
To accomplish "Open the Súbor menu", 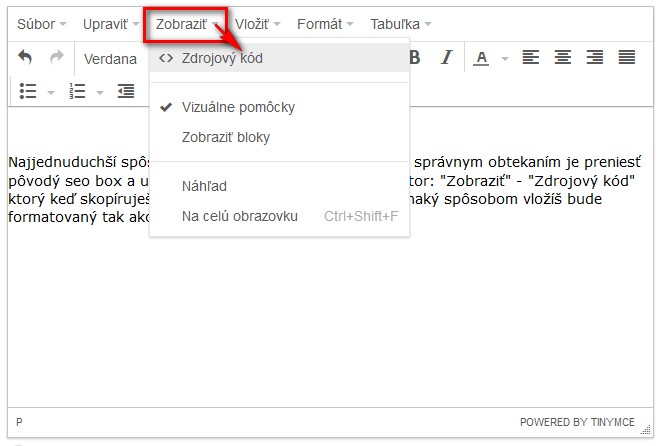I will 42,23.
